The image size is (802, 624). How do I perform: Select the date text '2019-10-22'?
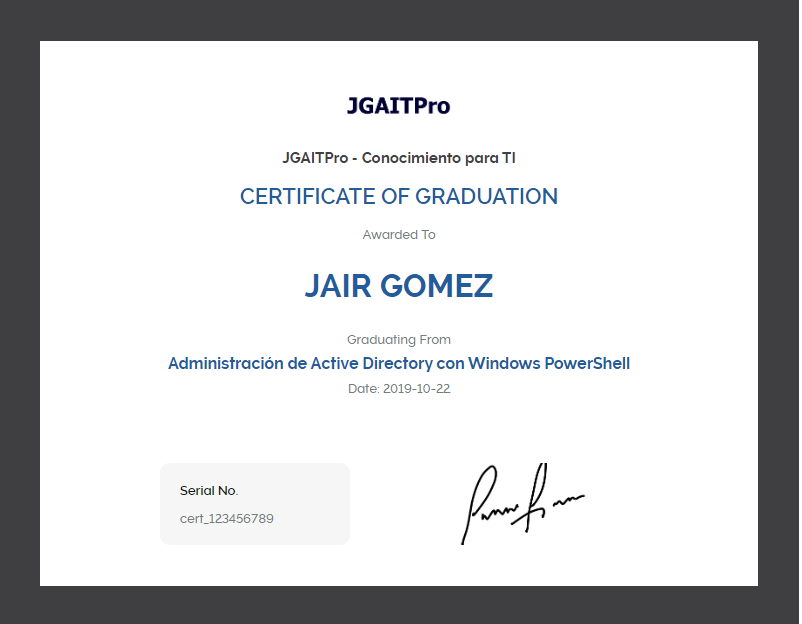[416, 389]
